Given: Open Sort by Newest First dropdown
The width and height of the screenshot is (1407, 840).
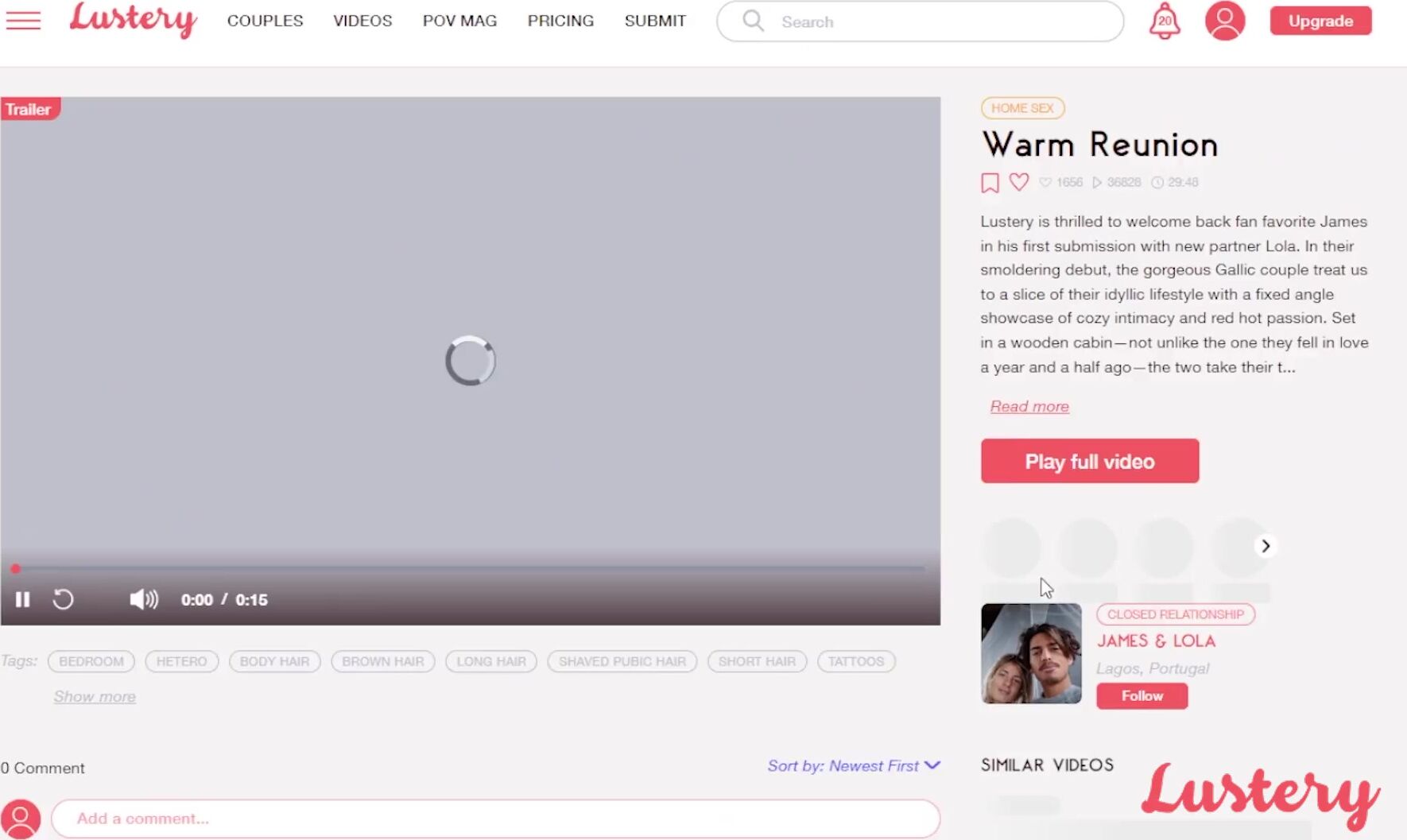Looking at the screenshot, I should click(853, 765).
